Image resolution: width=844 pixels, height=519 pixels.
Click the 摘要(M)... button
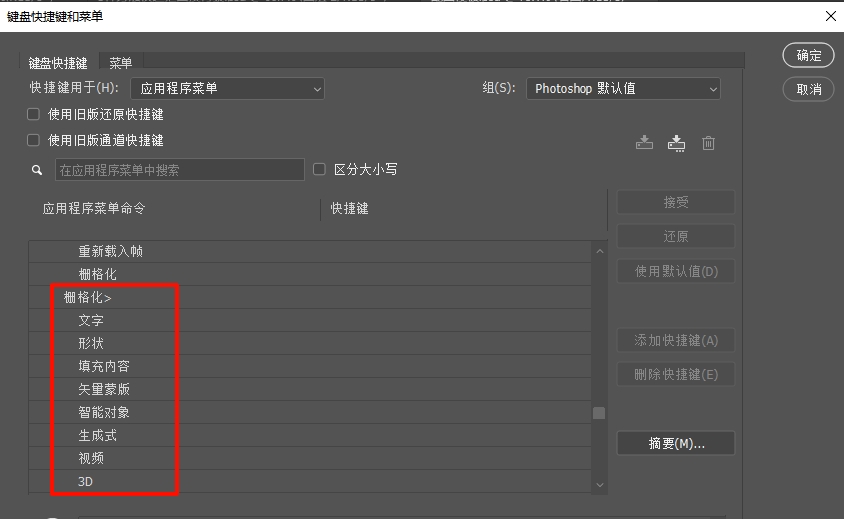pyautogui.click(x=676, y=443)
